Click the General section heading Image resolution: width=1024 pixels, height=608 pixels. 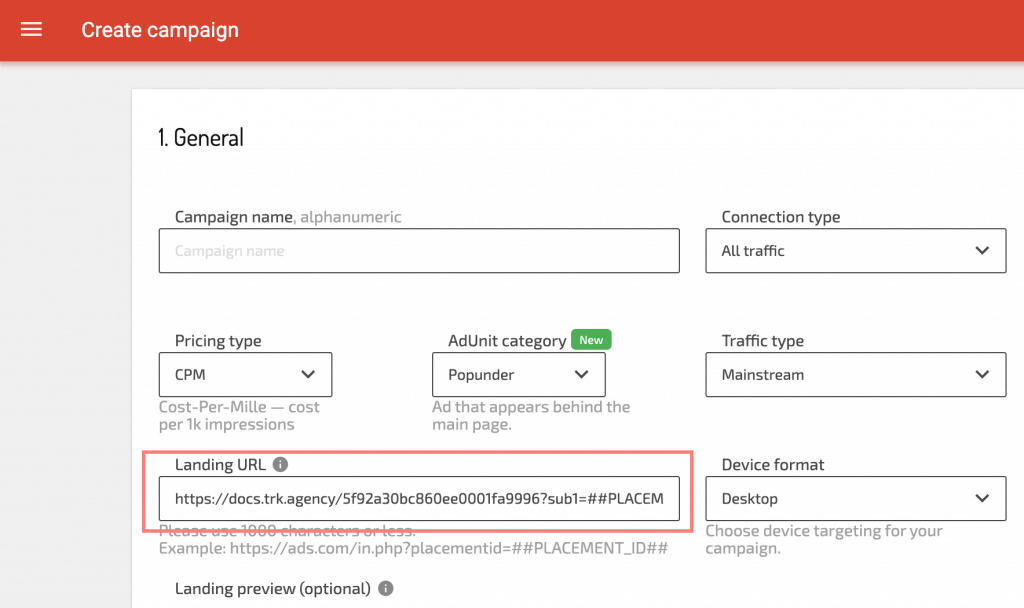[202, 137]
